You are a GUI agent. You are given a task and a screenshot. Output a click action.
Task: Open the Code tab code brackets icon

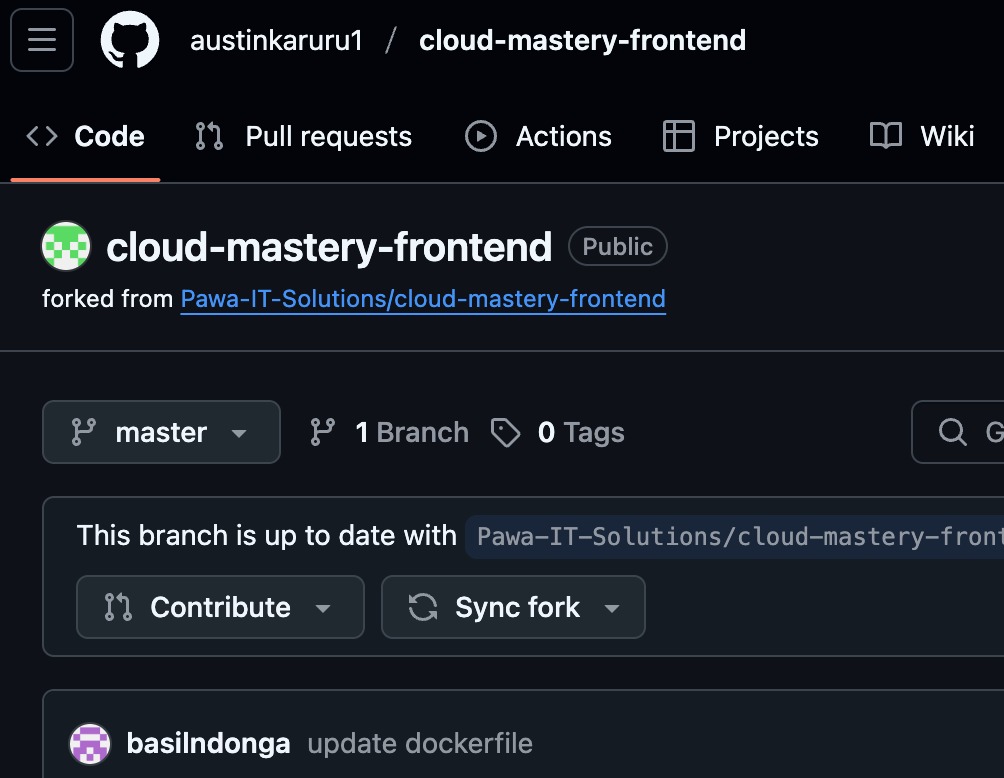click(x=40, y=136)
